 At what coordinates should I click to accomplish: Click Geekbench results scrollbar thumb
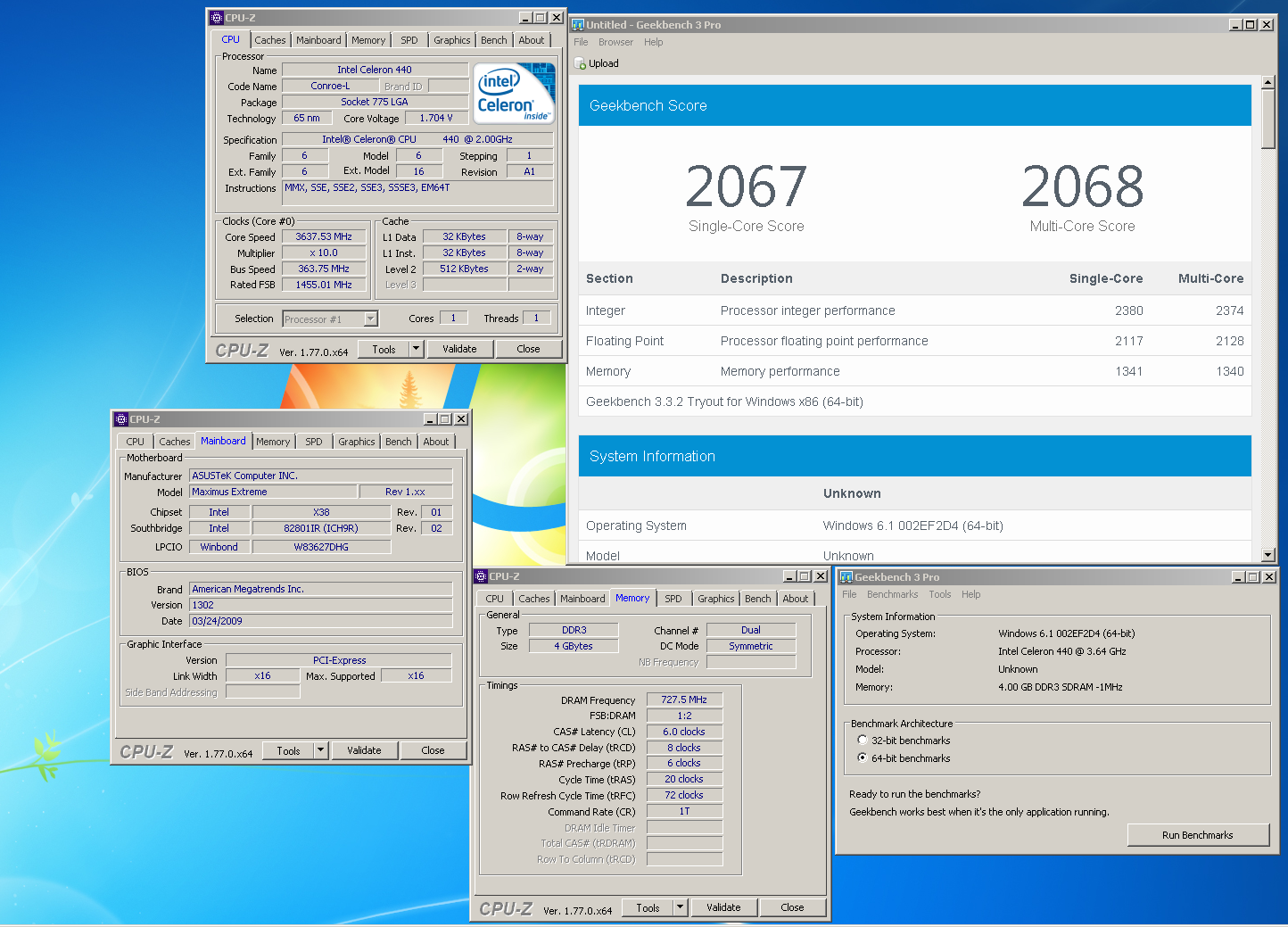[1268, 119]
